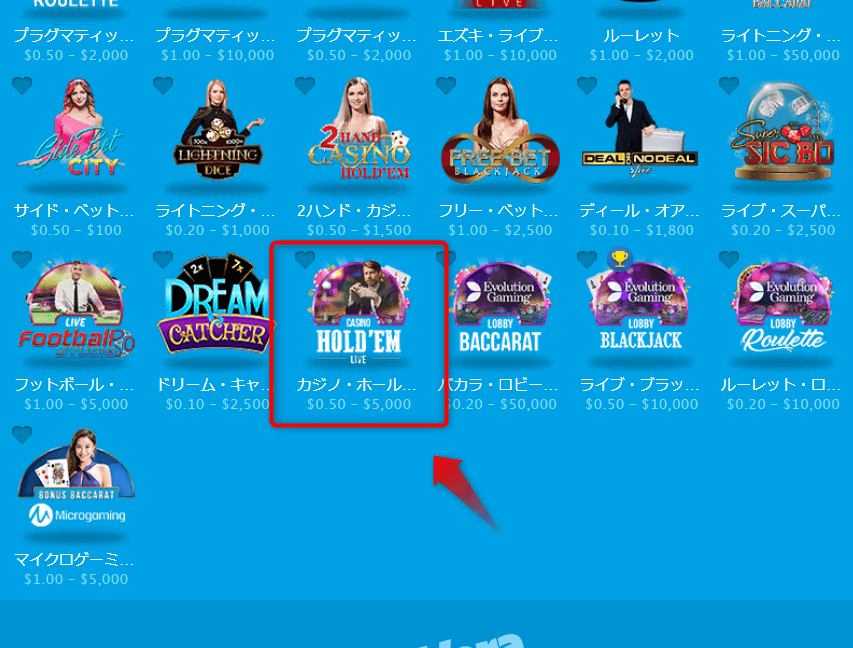The image size is (853, 648).
Task: Select the $1.00 - $2,000 bet range
Action: point(642,55)
